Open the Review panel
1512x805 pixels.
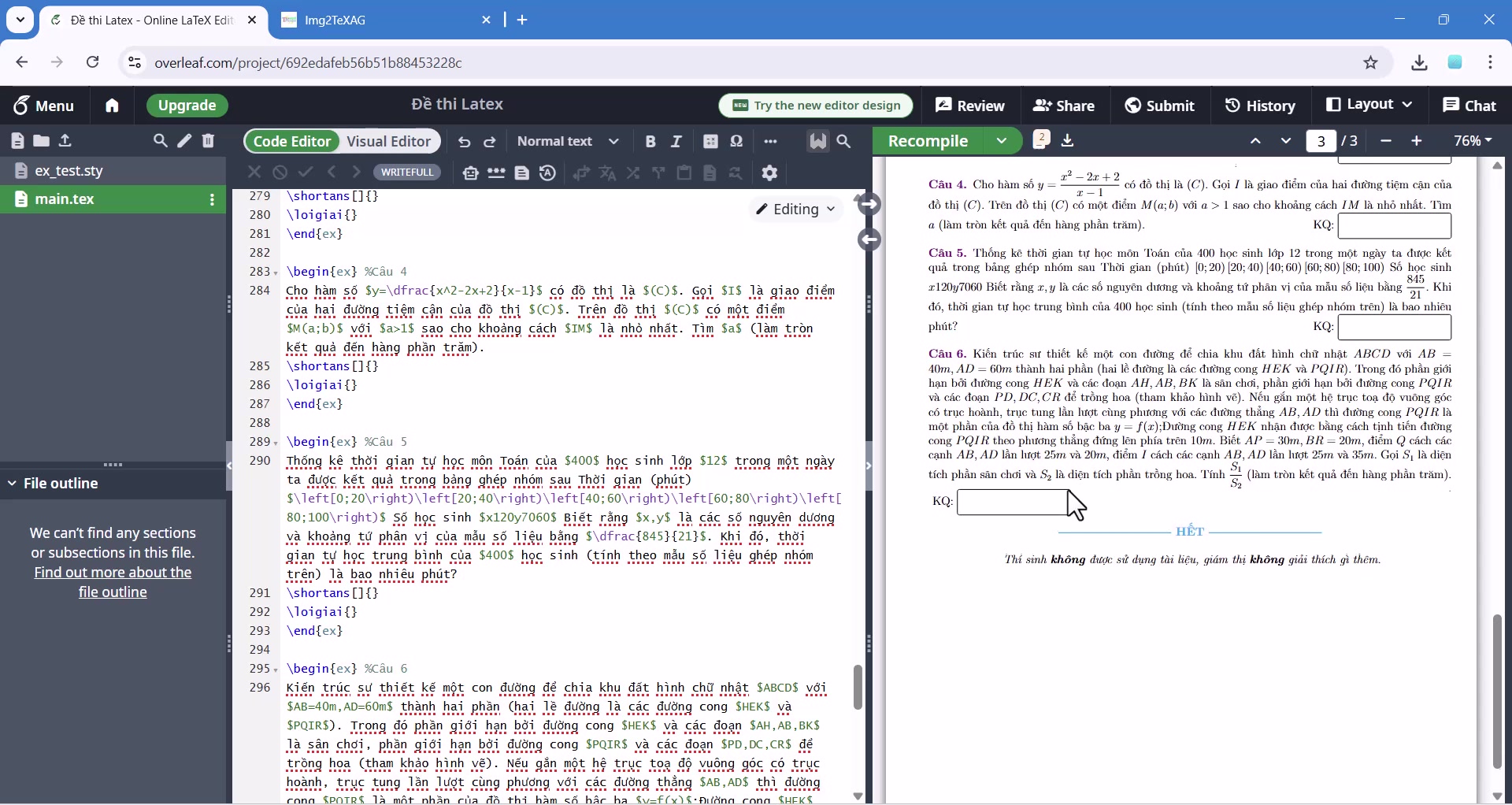point(970,106)
